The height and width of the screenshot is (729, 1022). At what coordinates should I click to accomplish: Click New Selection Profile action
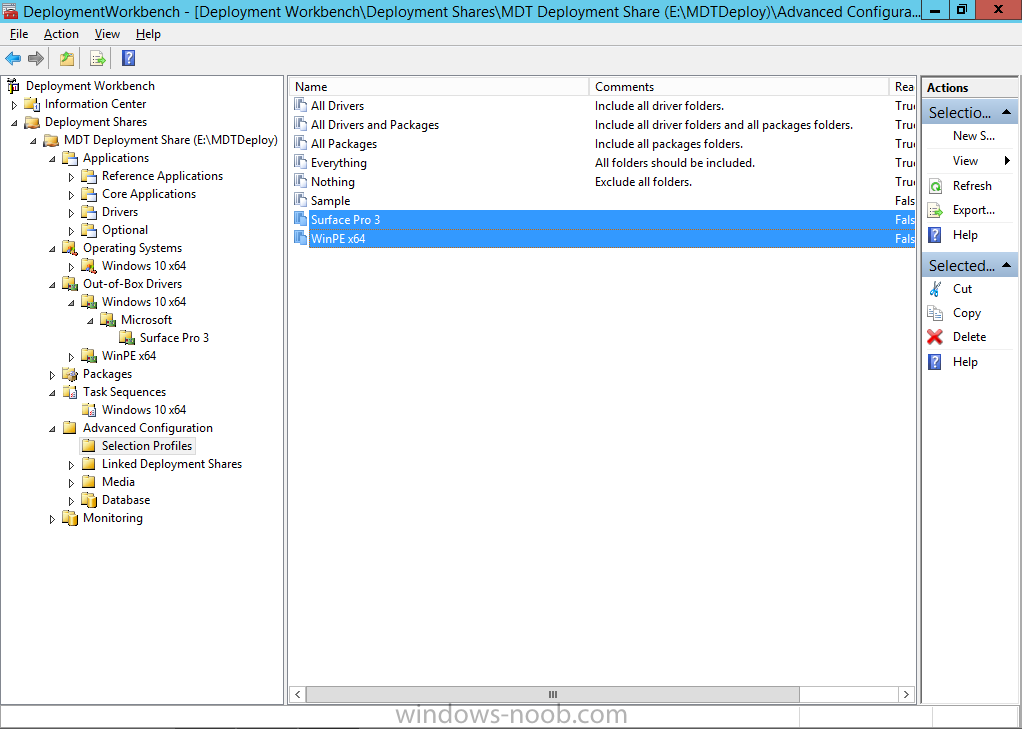pyautogui.click(x=974, y=136)
